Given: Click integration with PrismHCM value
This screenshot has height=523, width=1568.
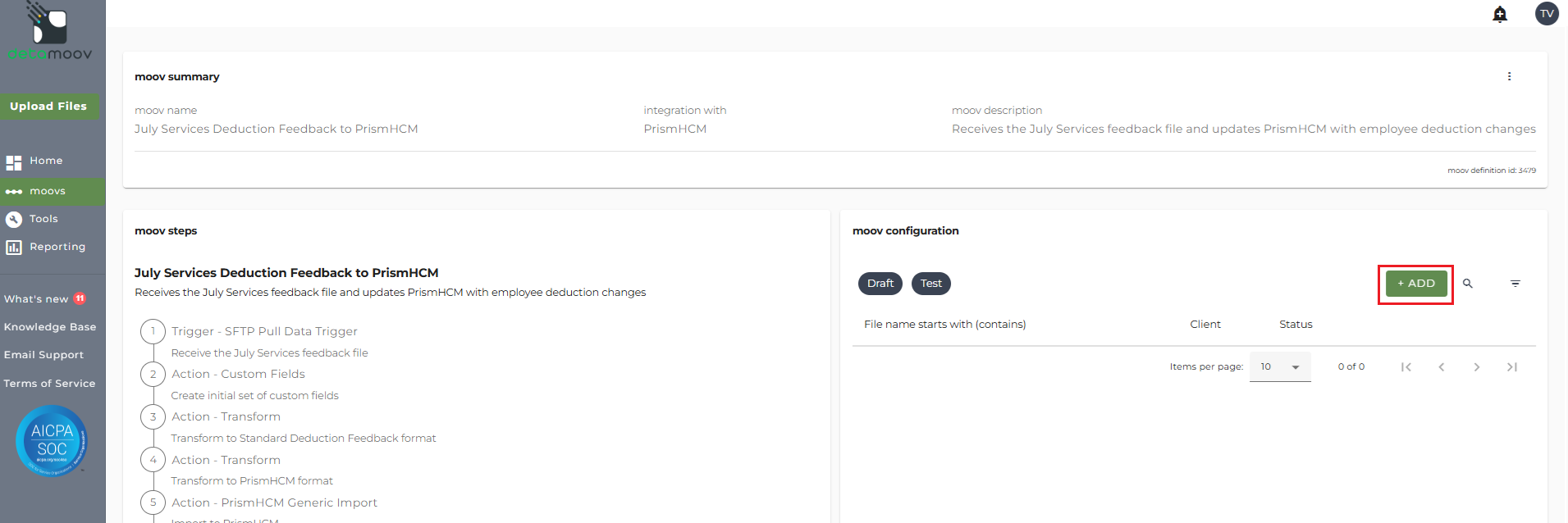Looking at the screenshot, I should [674, 129].
